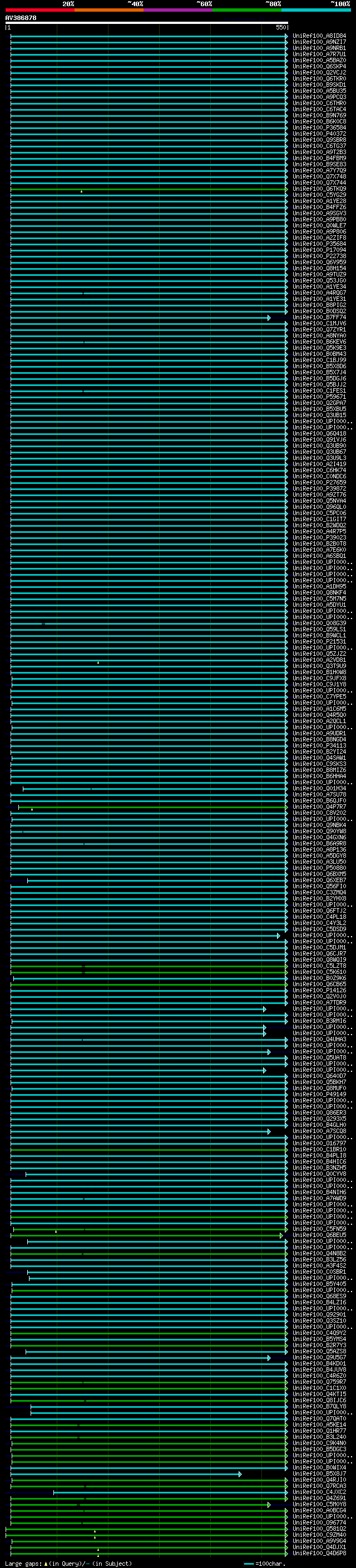The height and width of the screenshot is (1568, 356).
Task: Click the purple ~60% identity legend band
Action: (179, 11)
